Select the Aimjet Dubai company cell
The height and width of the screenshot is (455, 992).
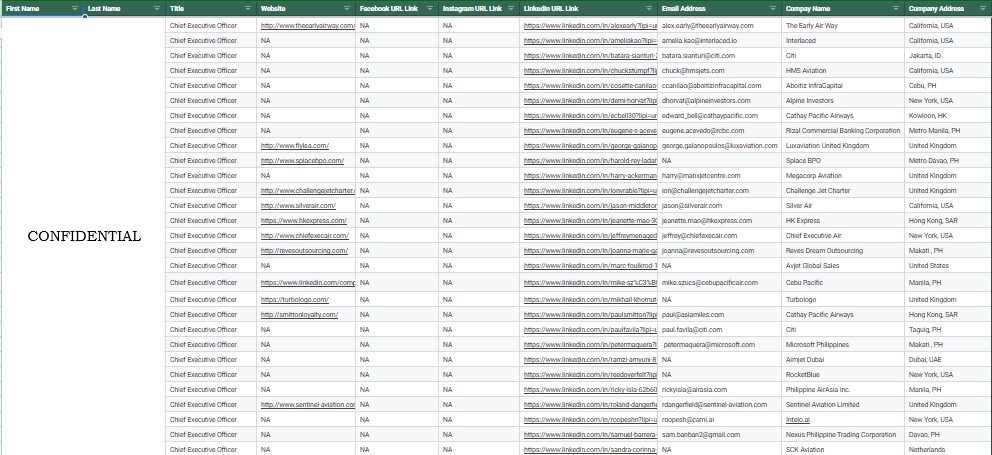843,359
